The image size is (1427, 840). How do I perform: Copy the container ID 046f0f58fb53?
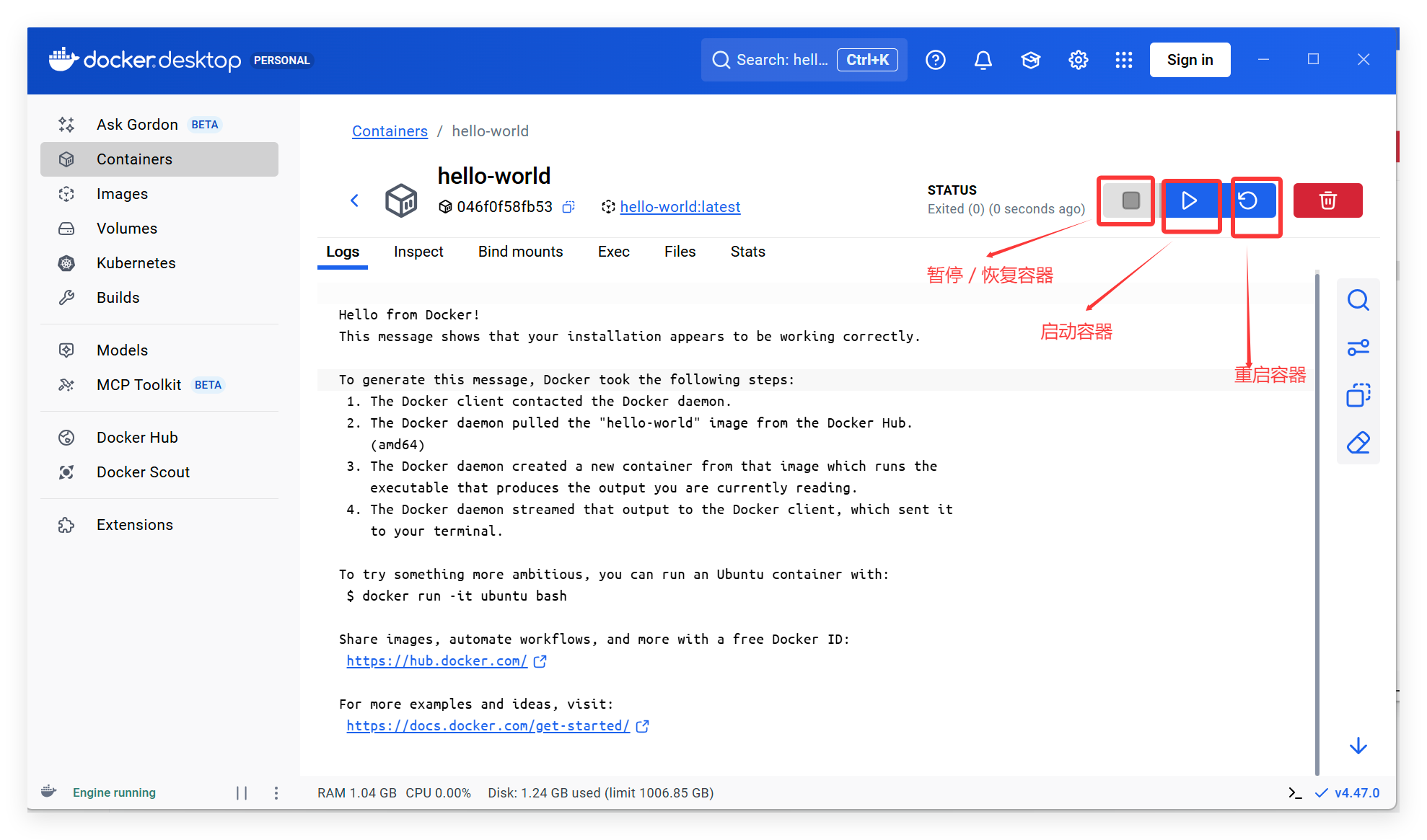pyautogui.click(x=568, y=207)
